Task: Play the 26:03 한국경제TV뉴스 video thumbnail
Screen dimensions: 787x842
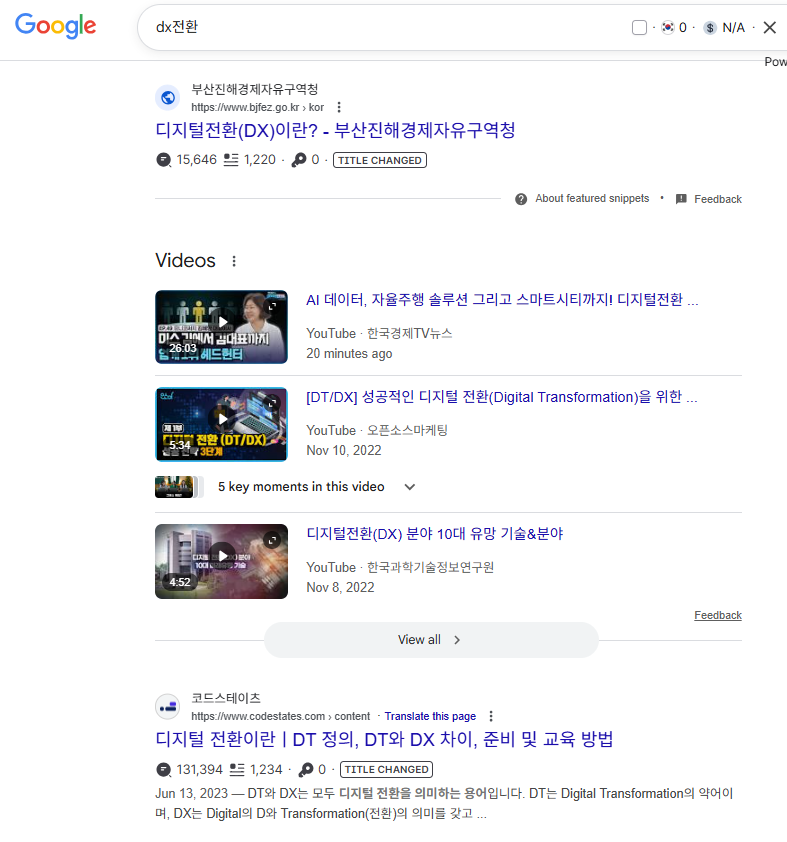Action: tap(221, 326)
